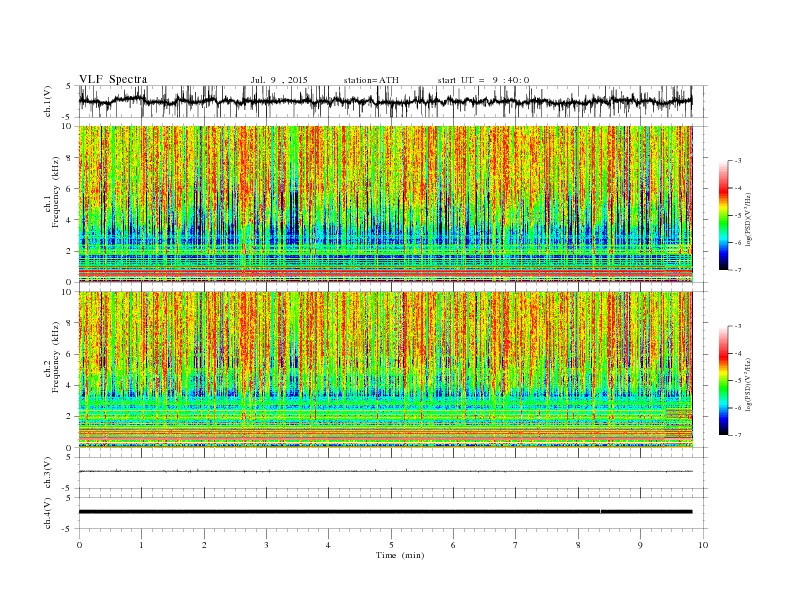Viewport: 792px width, 612px height.
Task: Click the '9' tick label on time axis
Action: click(640, 545)
